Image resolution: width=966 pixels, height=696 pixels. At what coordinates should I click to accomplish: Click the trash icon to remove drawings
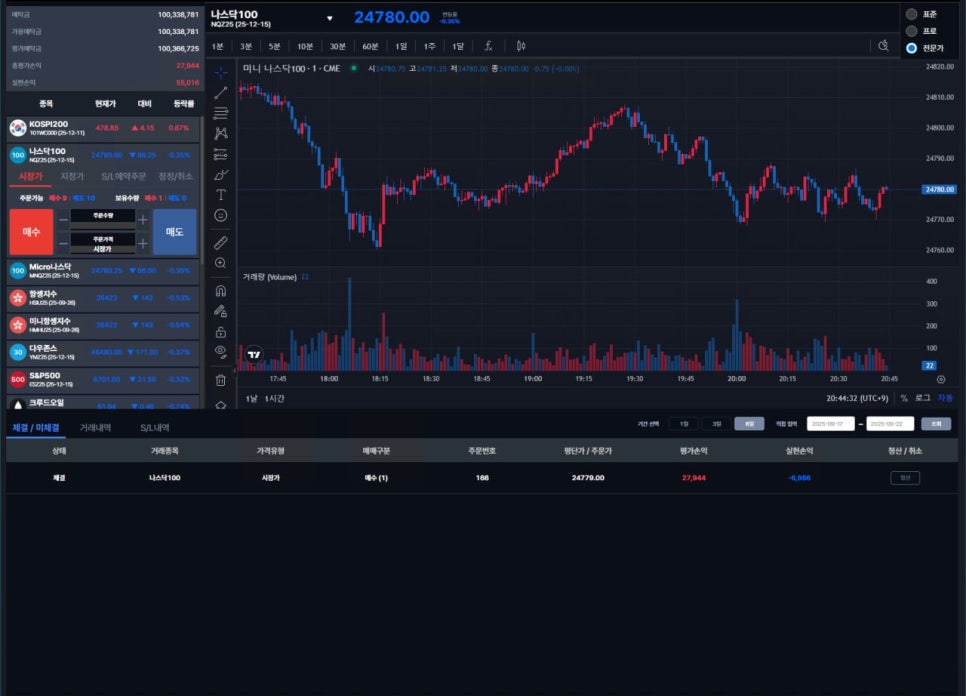coord(221,380)
